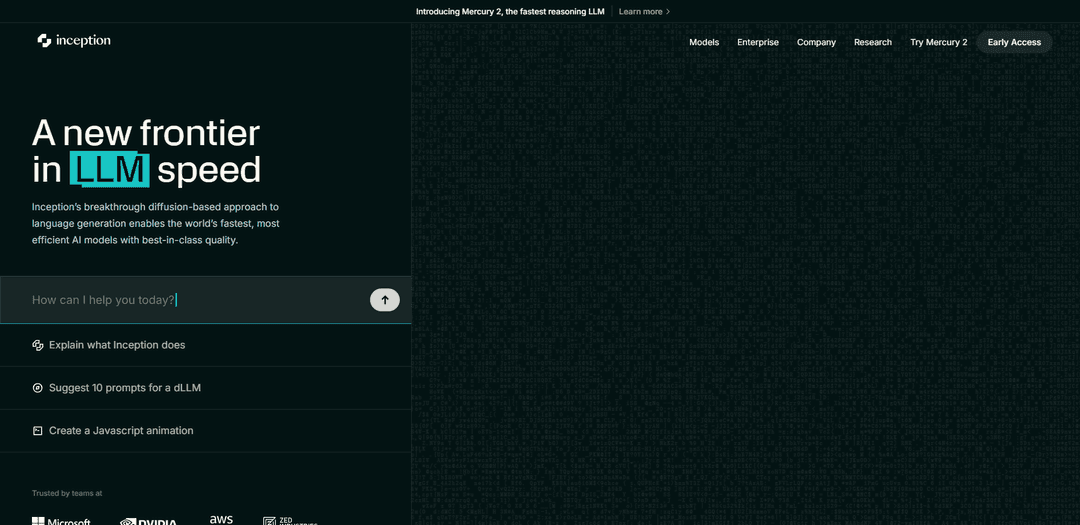This screenshot has width=1080, height=525.
Task: Click the Early Access button
Action: coord(1014,42)
